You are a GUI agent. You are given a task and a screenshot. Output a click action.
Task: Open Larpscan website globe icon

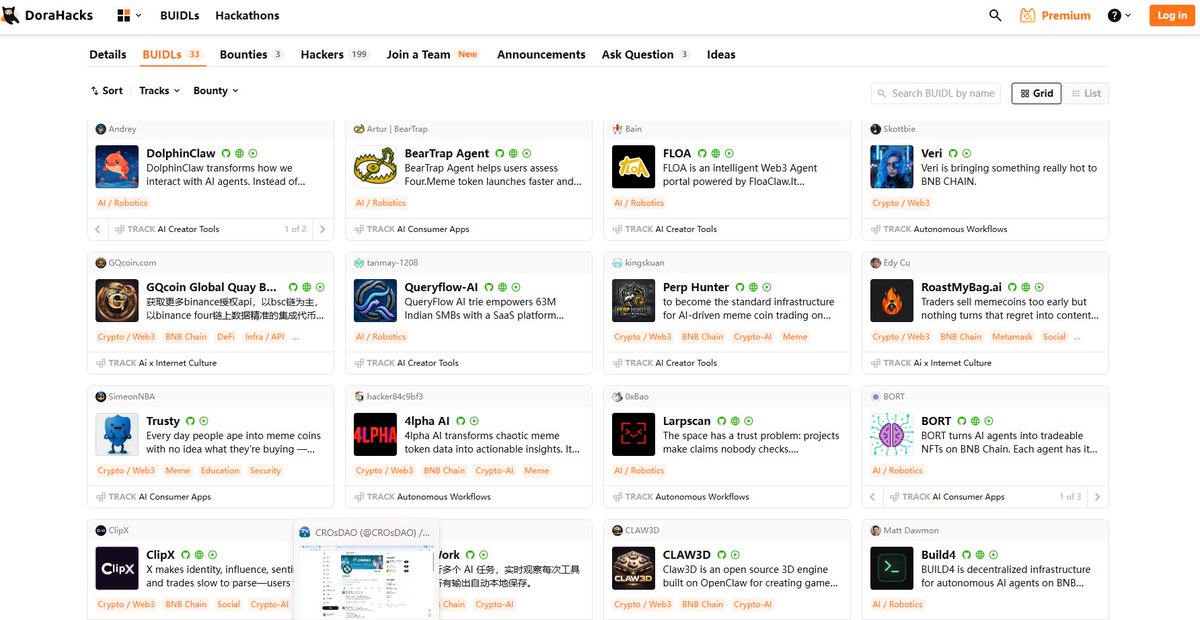[735, 421]
